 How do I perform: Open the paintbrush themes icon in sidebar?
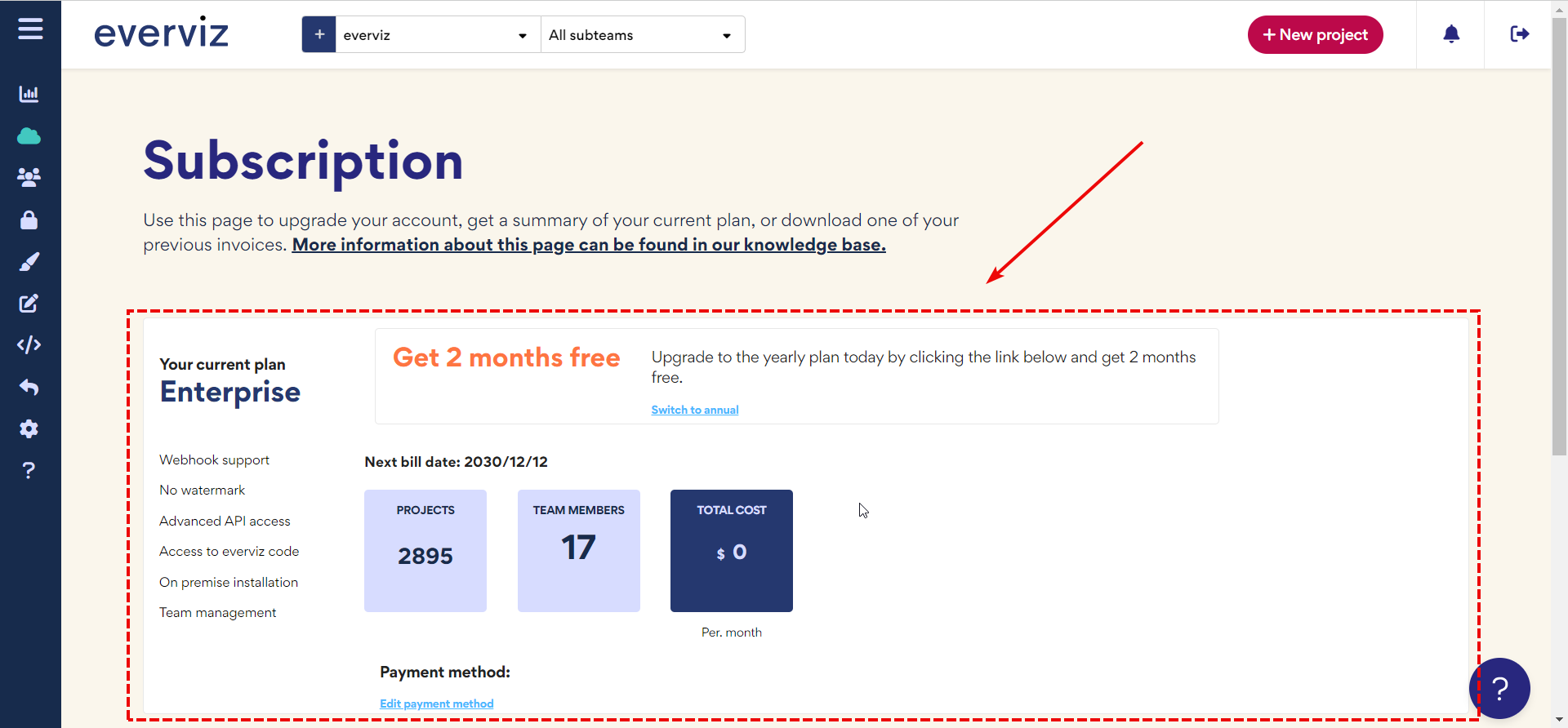pos(29,262)
